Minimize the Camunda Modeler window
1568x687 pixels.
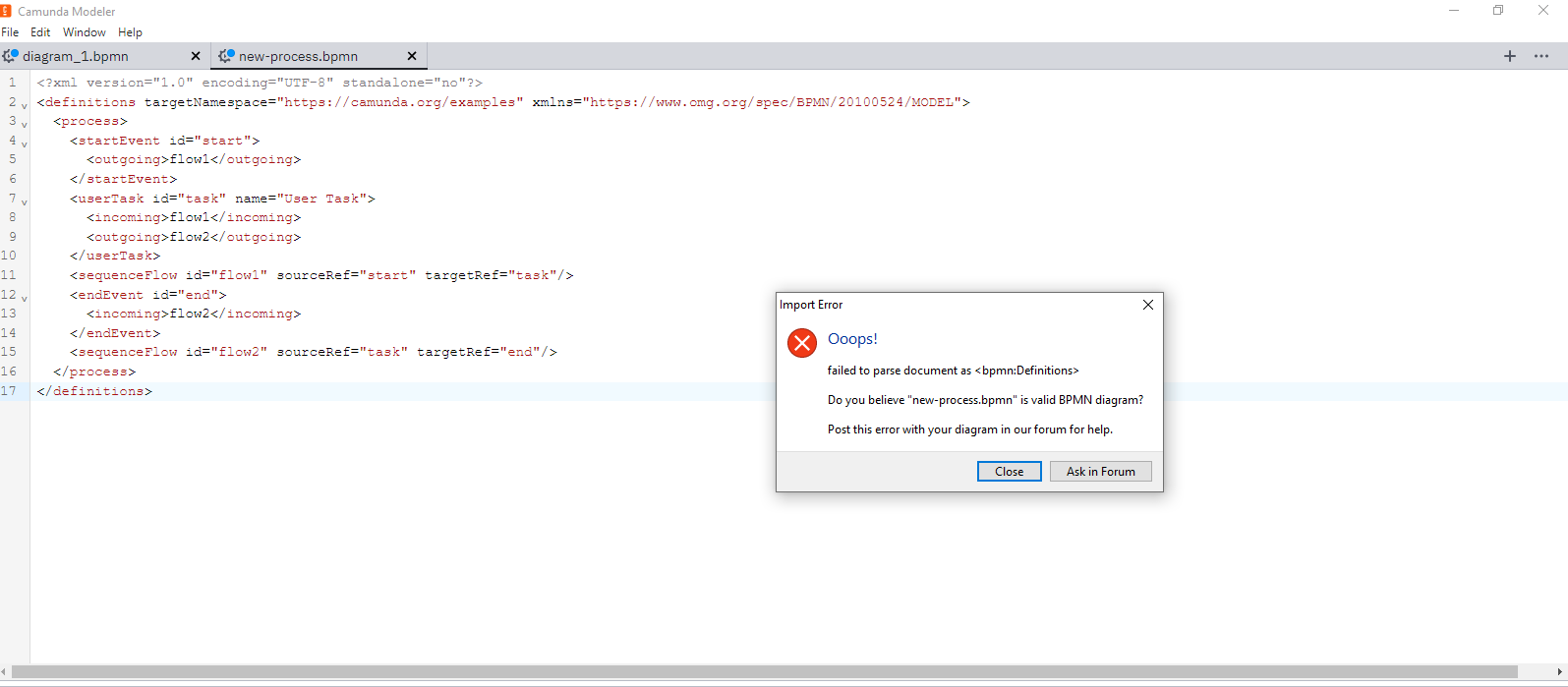1454,11
